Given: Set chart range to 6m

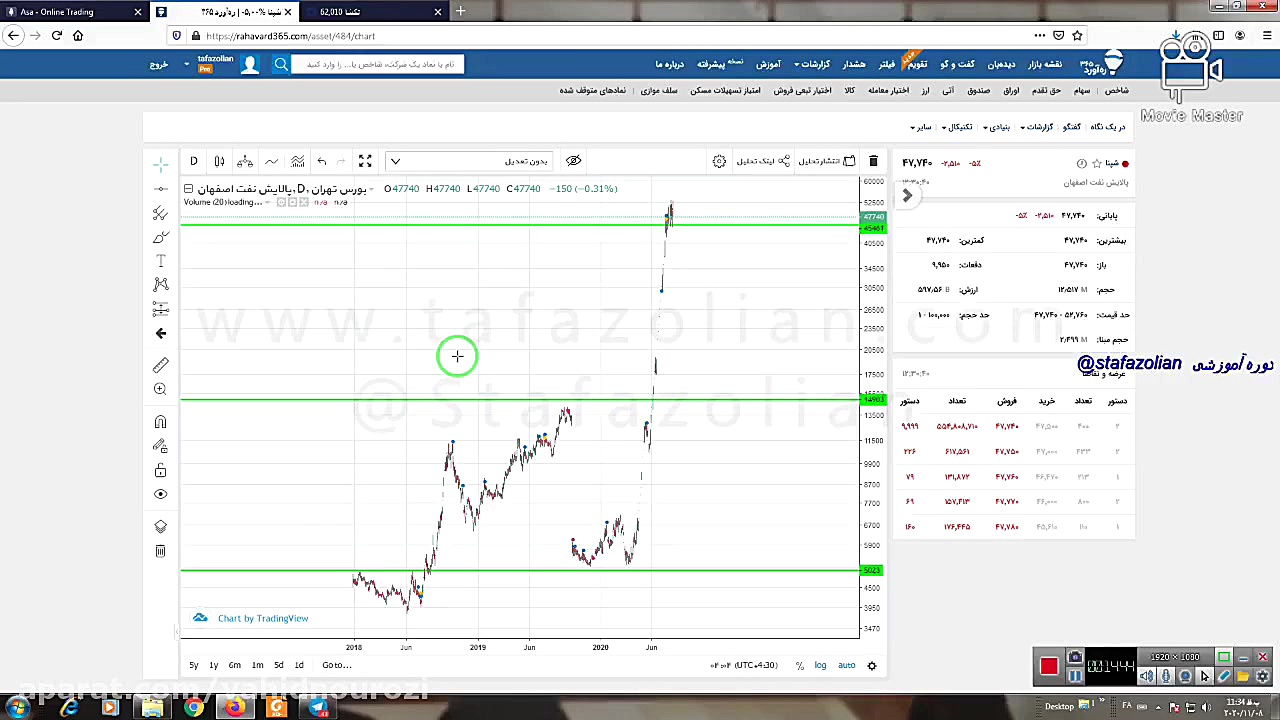Looking at the screenshot, I should pyautogui.click(x=234, y=665).
